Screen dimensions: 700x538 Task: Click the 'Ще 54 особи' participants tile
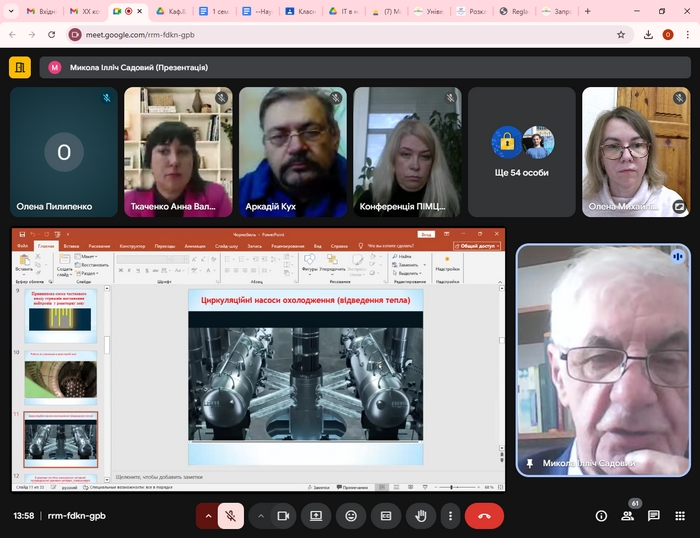click(522, 152)
